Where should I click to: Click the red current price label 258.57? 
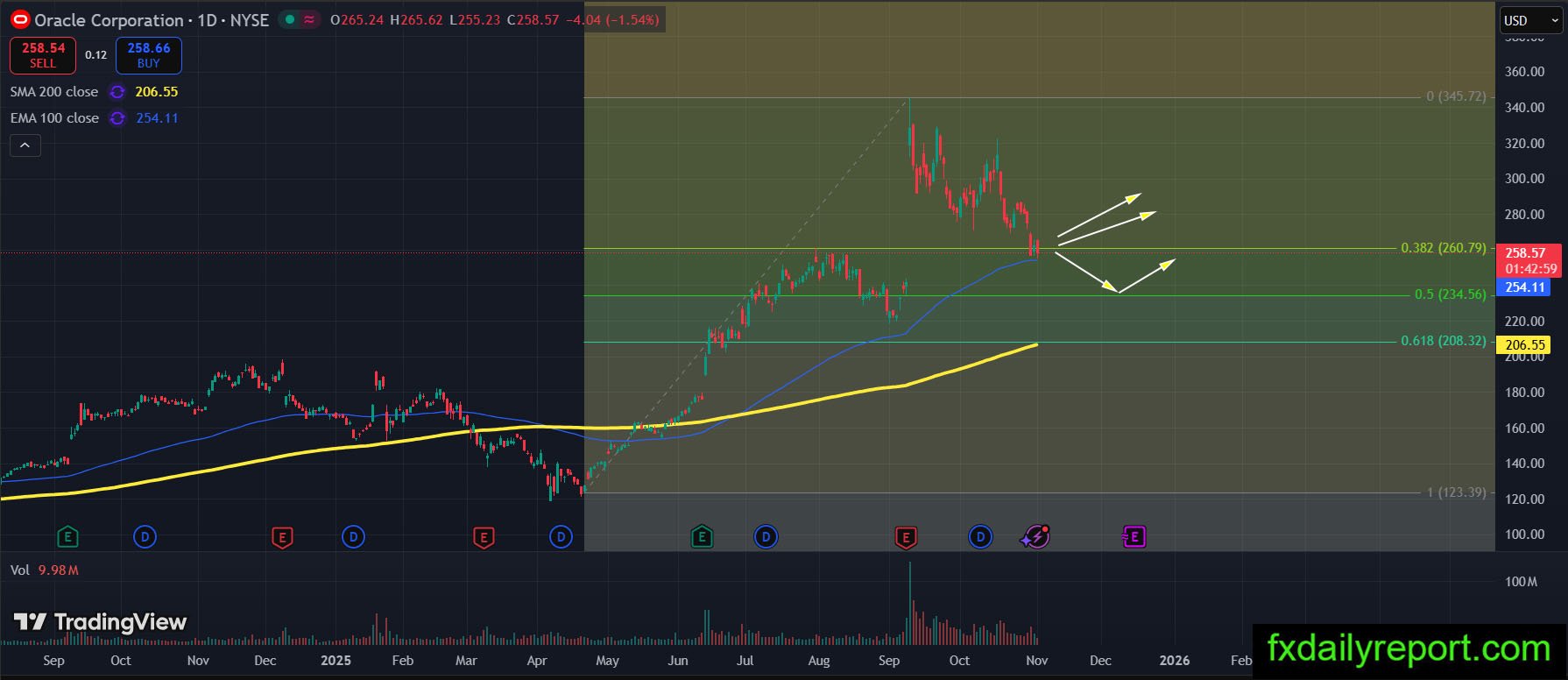point(1529,260)
